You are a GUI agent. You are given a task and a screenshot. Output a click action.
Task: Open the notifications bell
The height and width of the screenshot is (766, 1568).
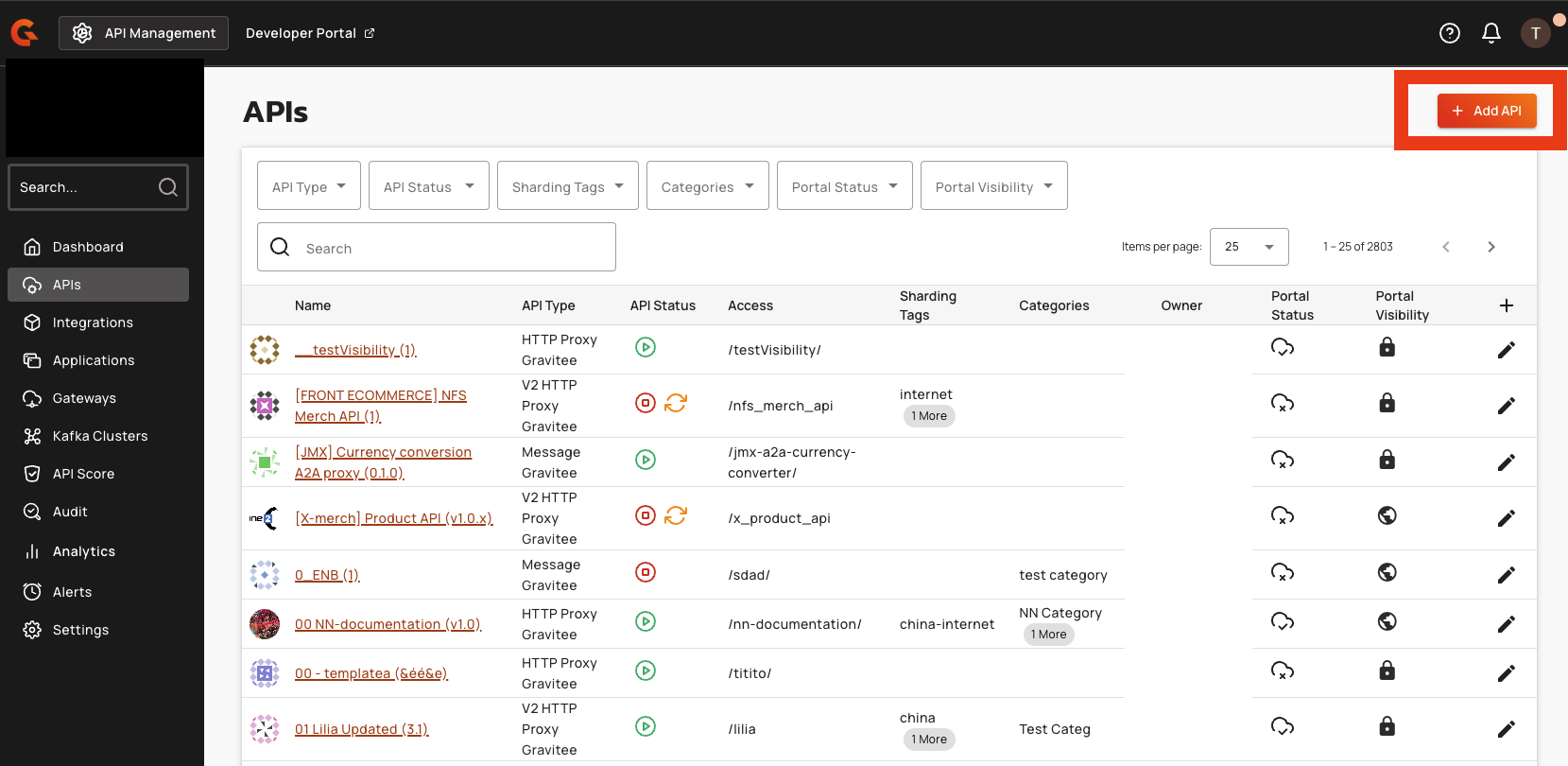click(1491, 33)
